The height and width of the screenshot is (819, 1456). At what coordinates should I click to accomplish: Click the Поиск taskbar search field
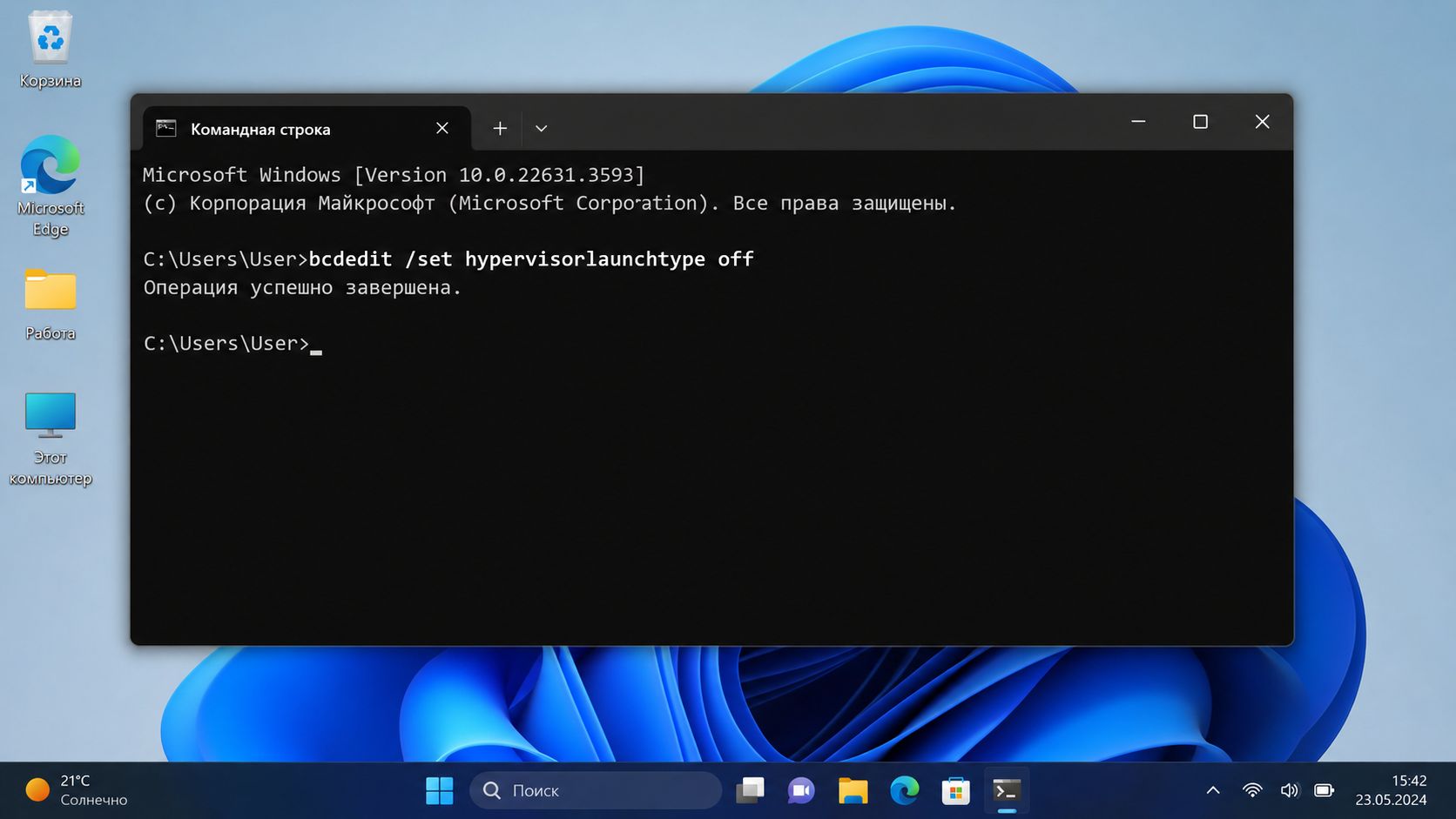click(596, 790)
